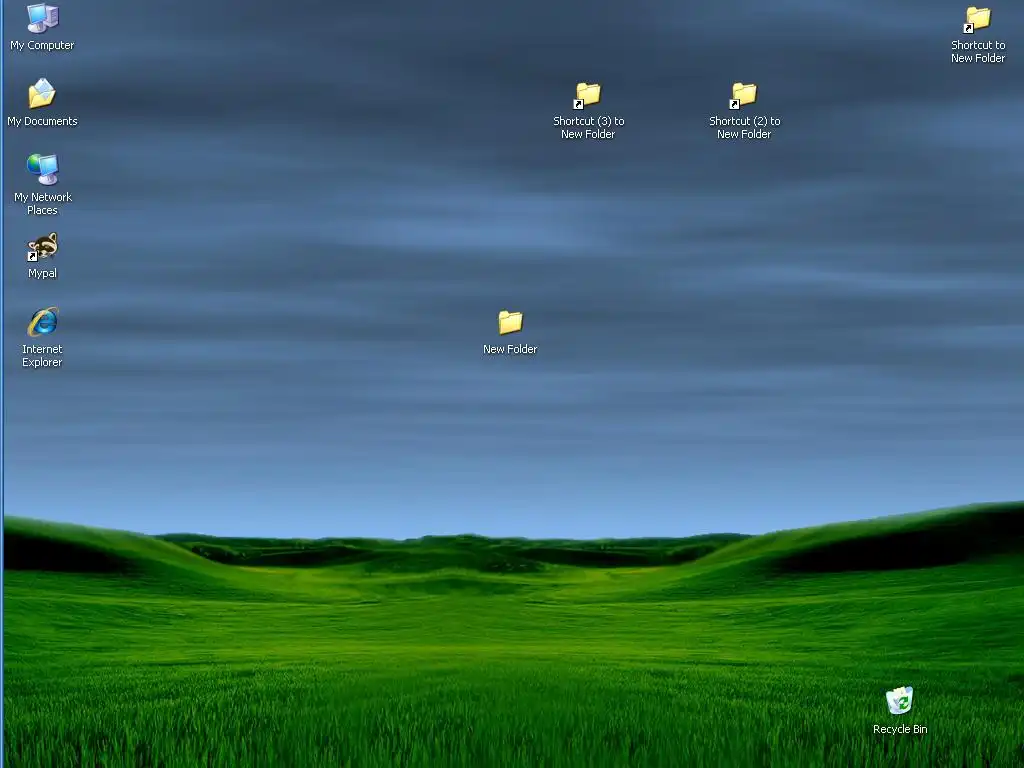Select the Mypal raccoon browser shortcut

pyautogui.click(x=42, y=247)
